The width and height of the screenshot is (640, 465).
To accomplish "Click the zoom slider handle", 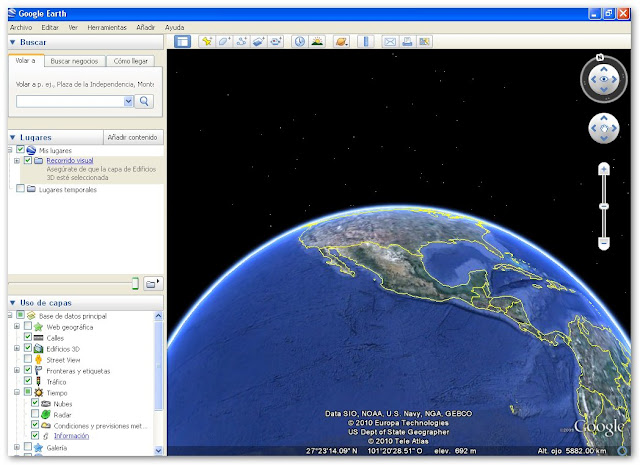I will tap(604, 207).
